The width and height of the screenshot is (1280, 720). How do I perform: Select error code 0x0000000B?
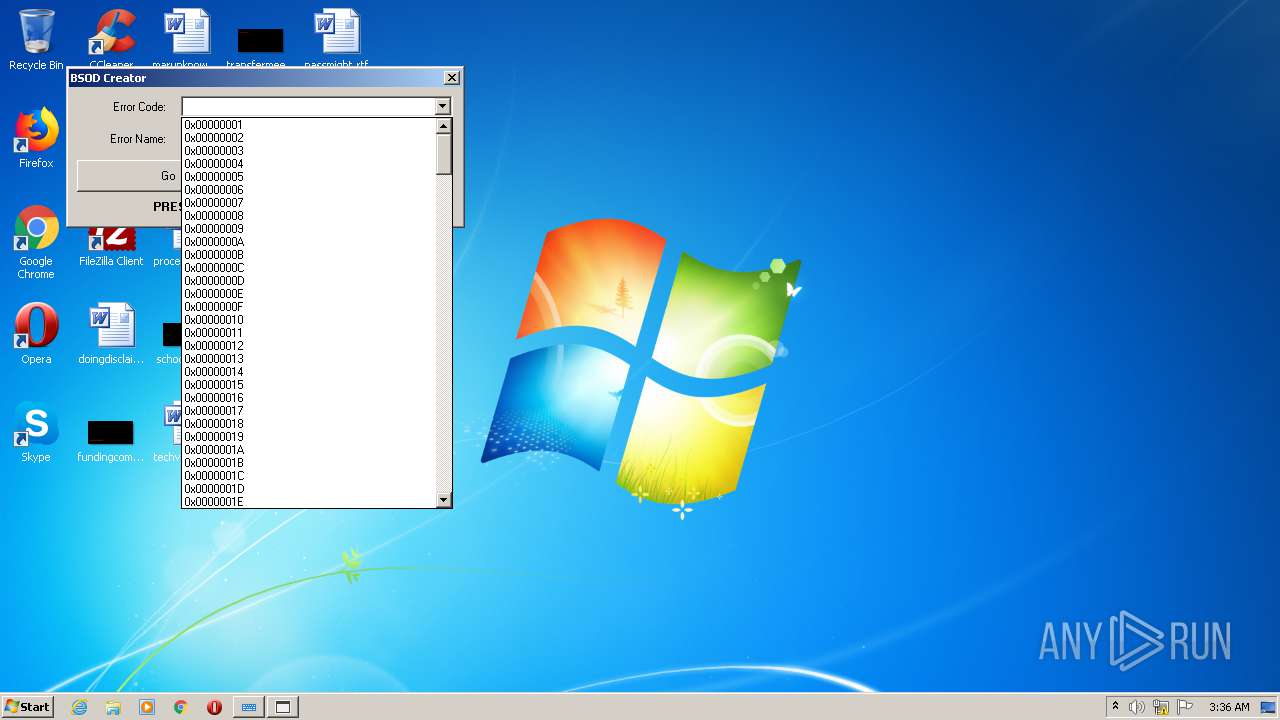pos(310,255)
